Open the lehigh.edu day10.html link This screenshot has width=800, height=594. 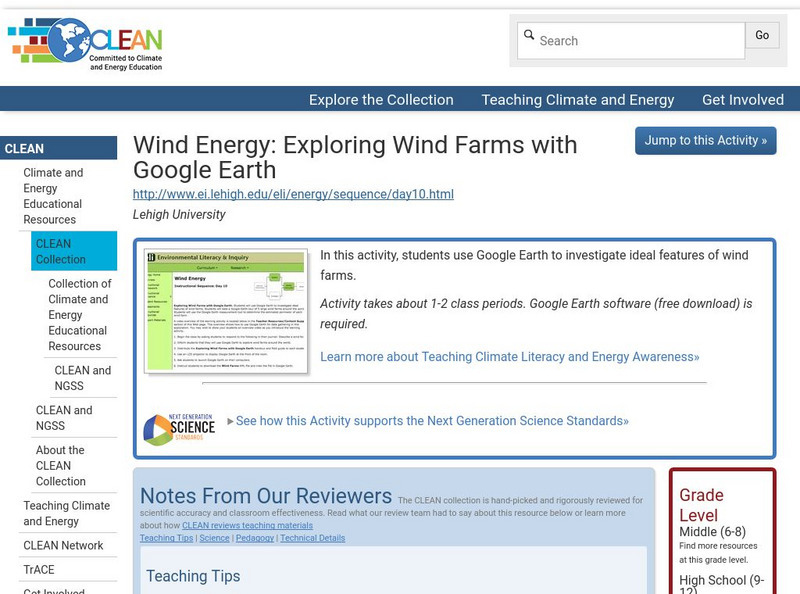tap(293, 194)
